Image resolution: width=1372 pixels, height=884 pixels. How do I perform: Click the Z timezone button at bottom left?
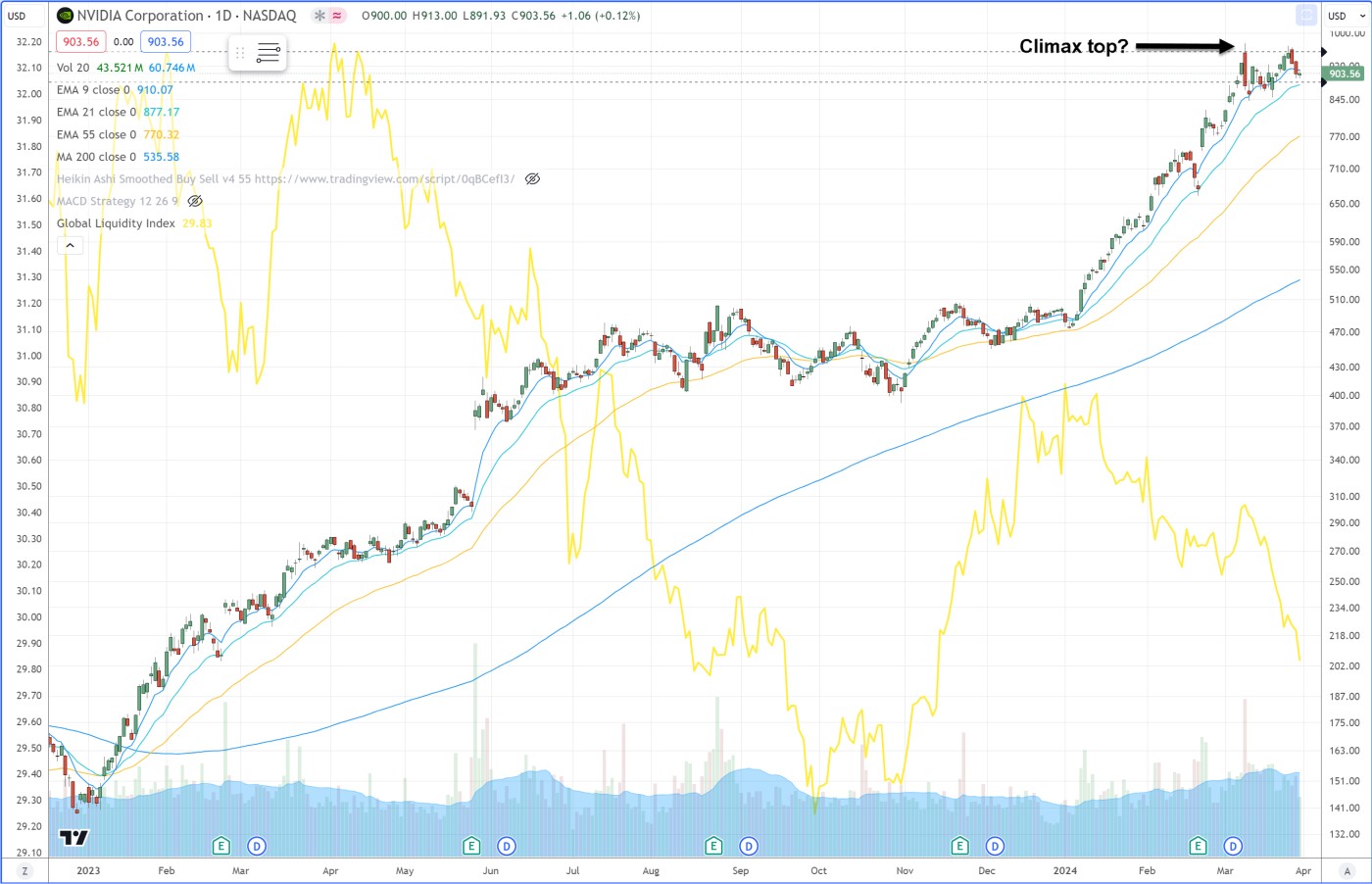tap(24, 871)
